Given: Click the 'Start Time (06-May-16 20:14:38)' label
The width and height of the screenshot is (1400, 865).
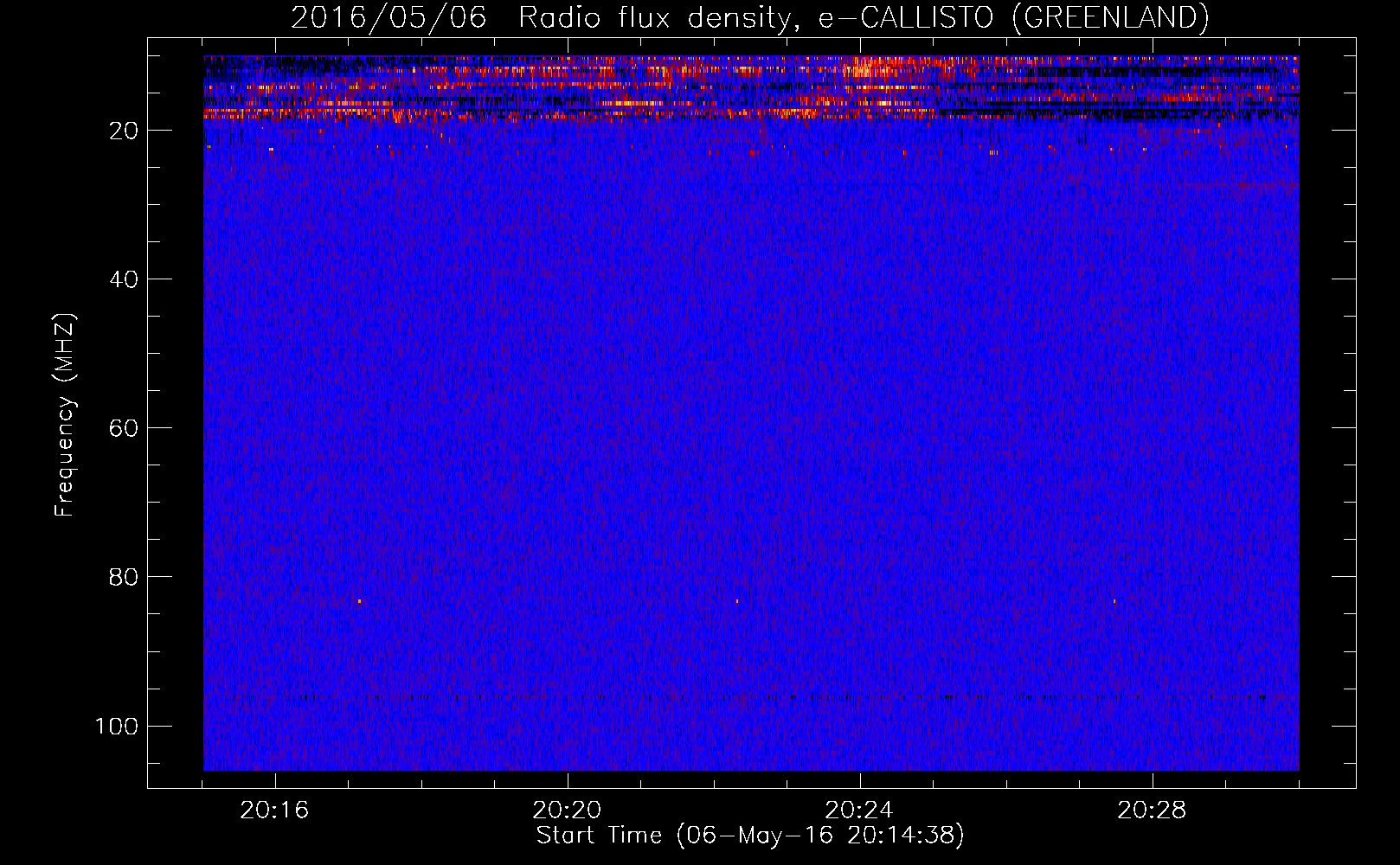Looking at the screenshot, I should 750,835.
